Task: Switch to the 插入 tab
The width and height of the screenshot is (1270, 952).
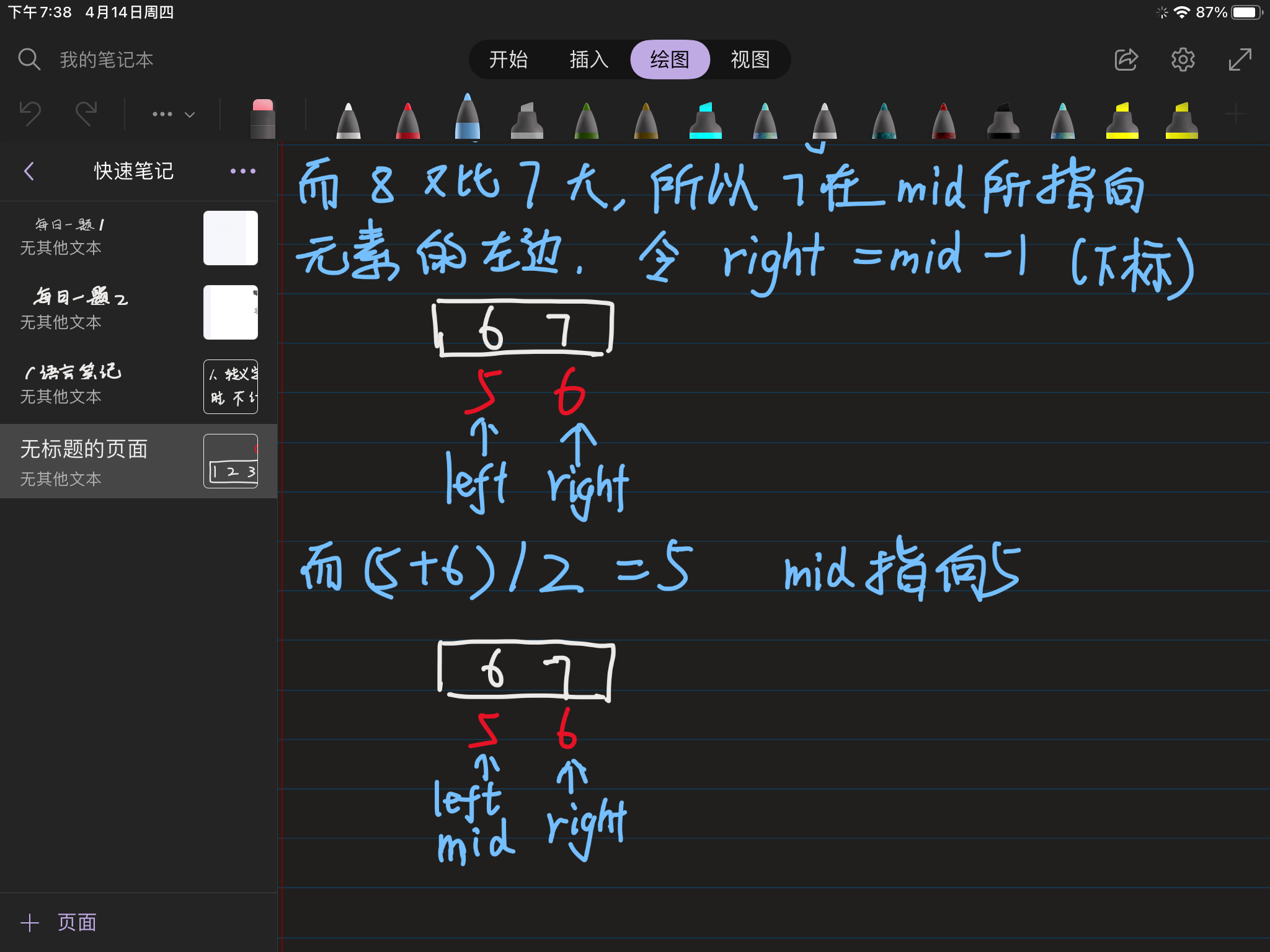Action: (588, 59)
